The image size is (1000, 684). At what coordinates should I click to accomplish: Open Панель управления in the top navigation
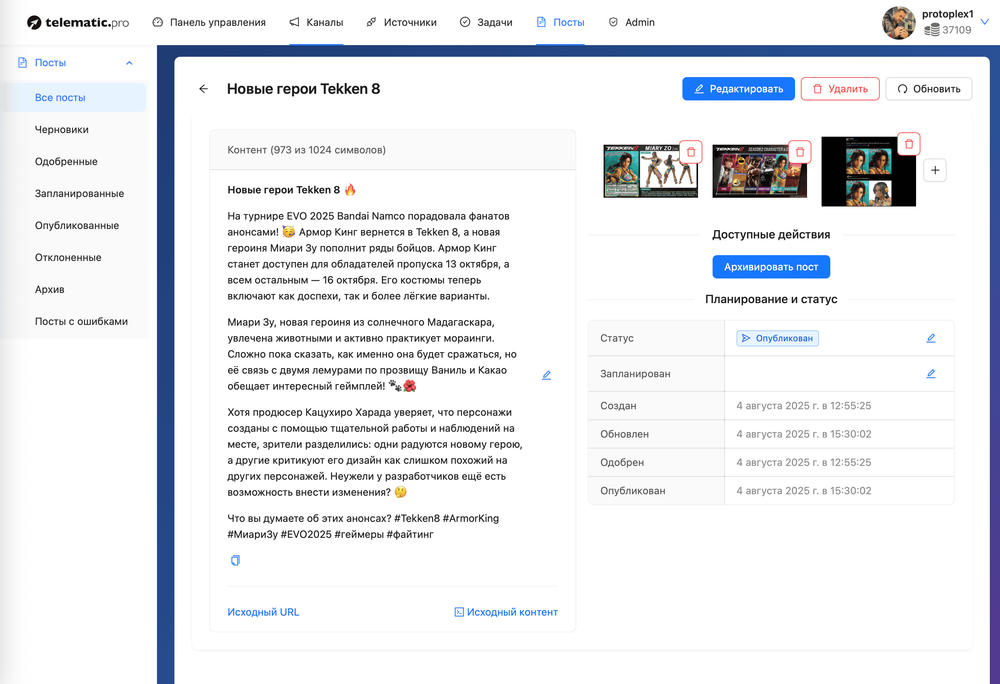pyautogui.click(x=209, y=22)
